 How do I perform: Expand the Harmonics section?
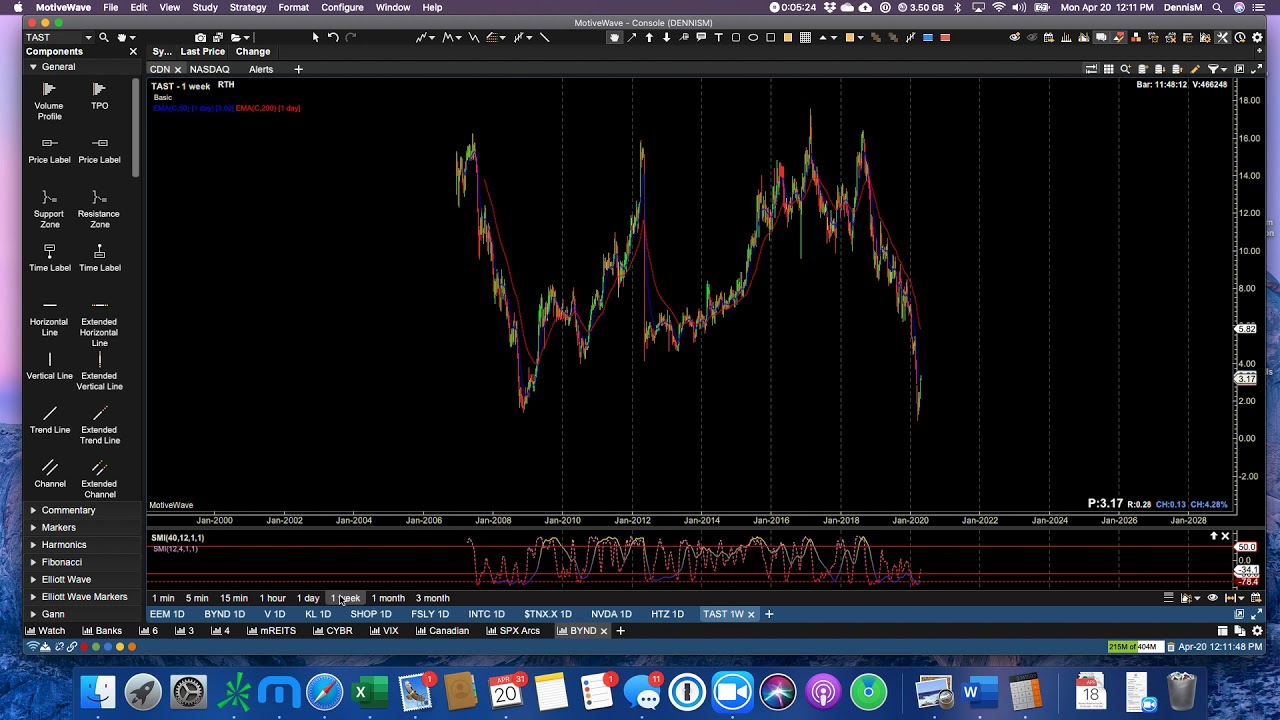coord(33,545)
